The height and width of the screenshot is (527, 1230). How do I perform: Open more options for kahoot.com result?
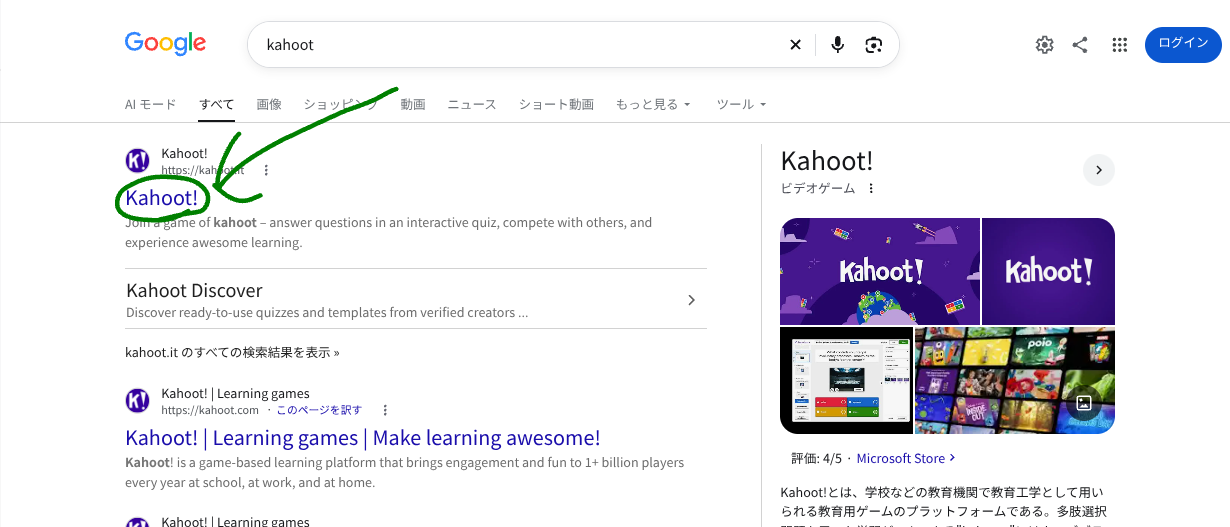[385, 410]
